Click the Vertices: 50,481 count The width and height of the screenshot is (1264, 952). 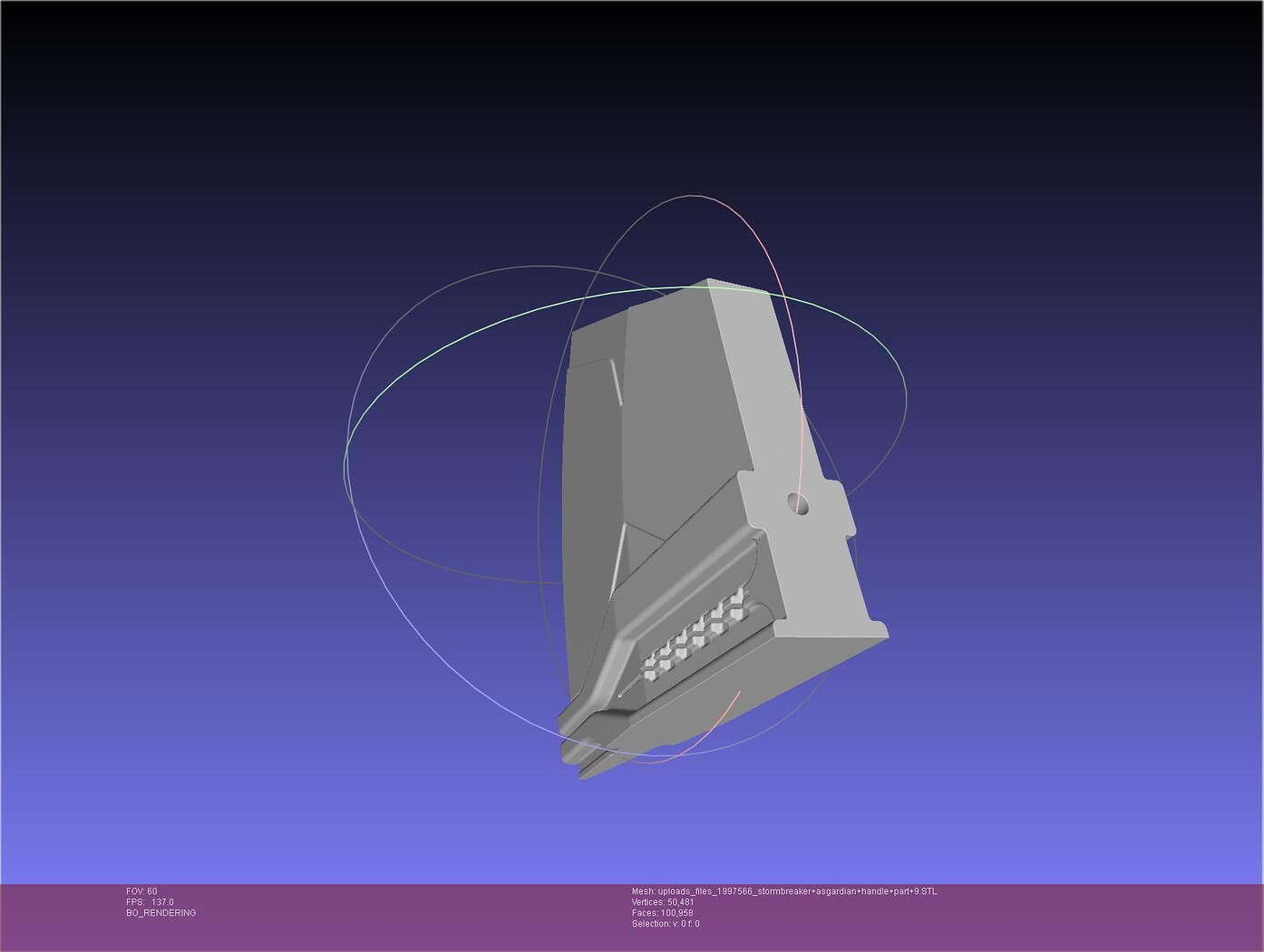click(x=663, y=902)
